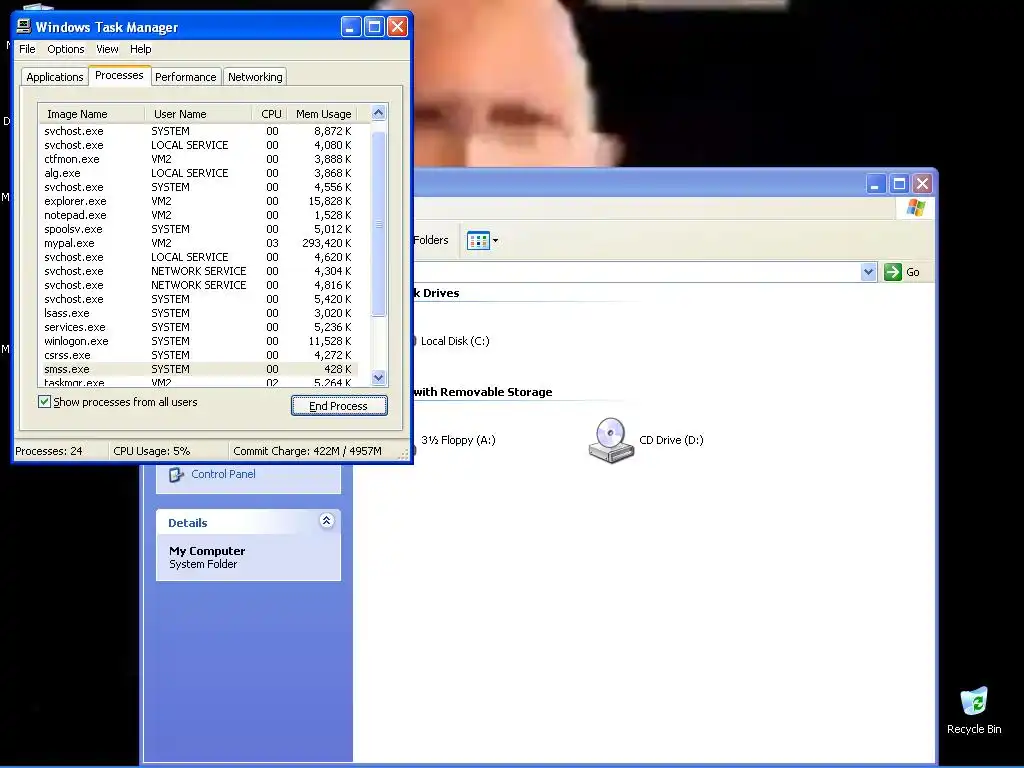
Task: Open the Options menu in Task Manager
Action: (65, 49)
